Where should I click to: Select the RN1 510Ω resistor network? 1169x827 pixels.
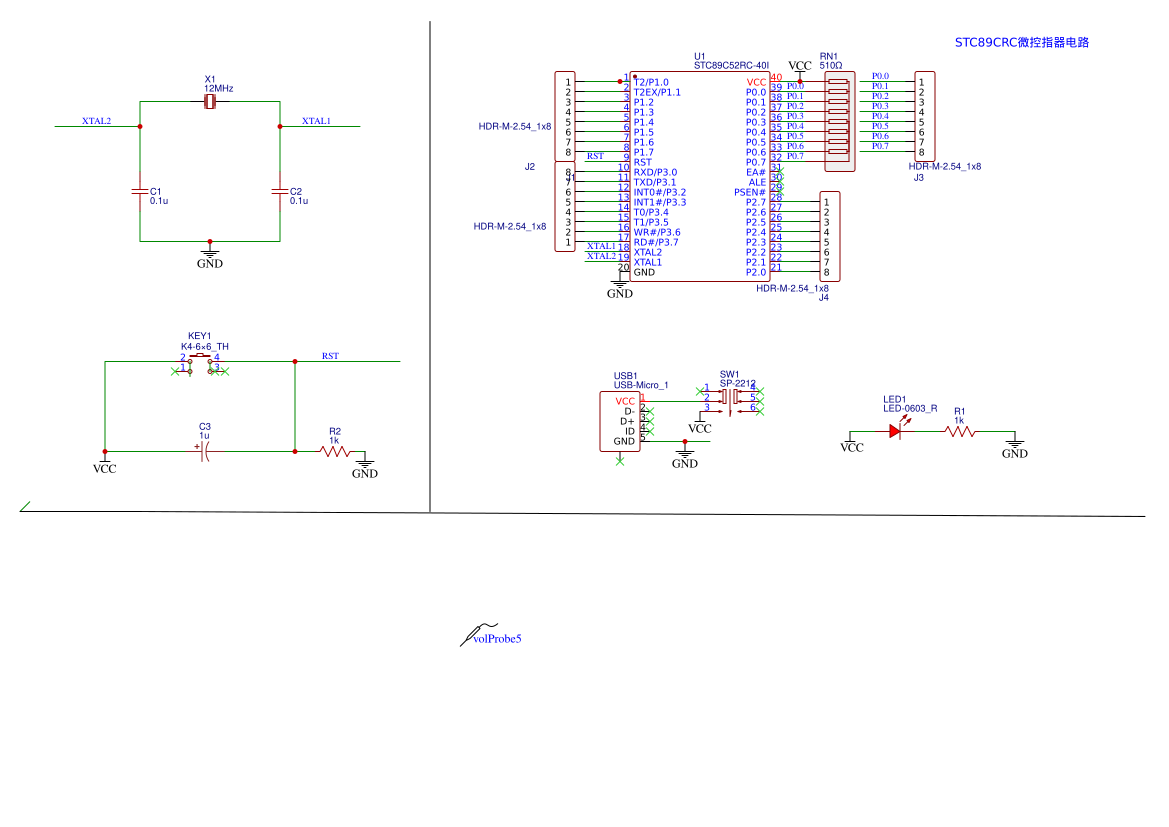[x=839, y=122]
